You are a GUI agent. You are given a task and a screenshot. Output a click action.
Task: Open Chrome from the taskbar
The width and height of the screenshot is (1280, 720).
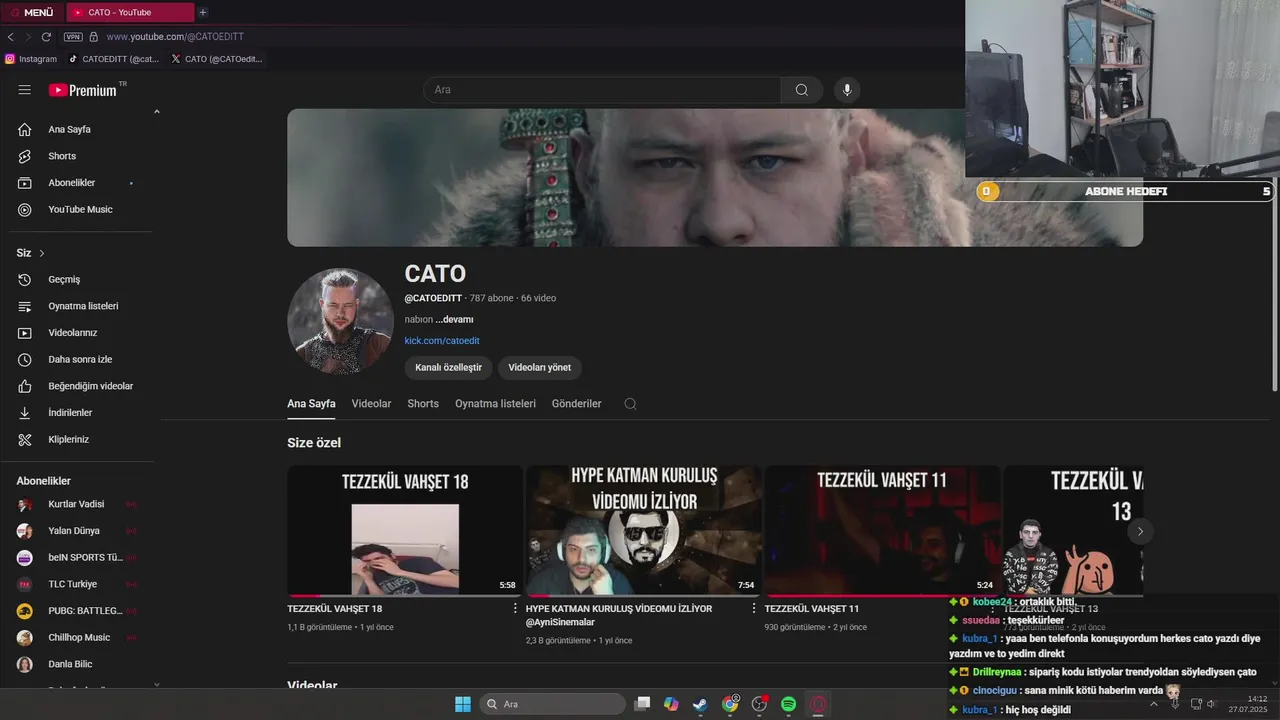click(731, 704)
